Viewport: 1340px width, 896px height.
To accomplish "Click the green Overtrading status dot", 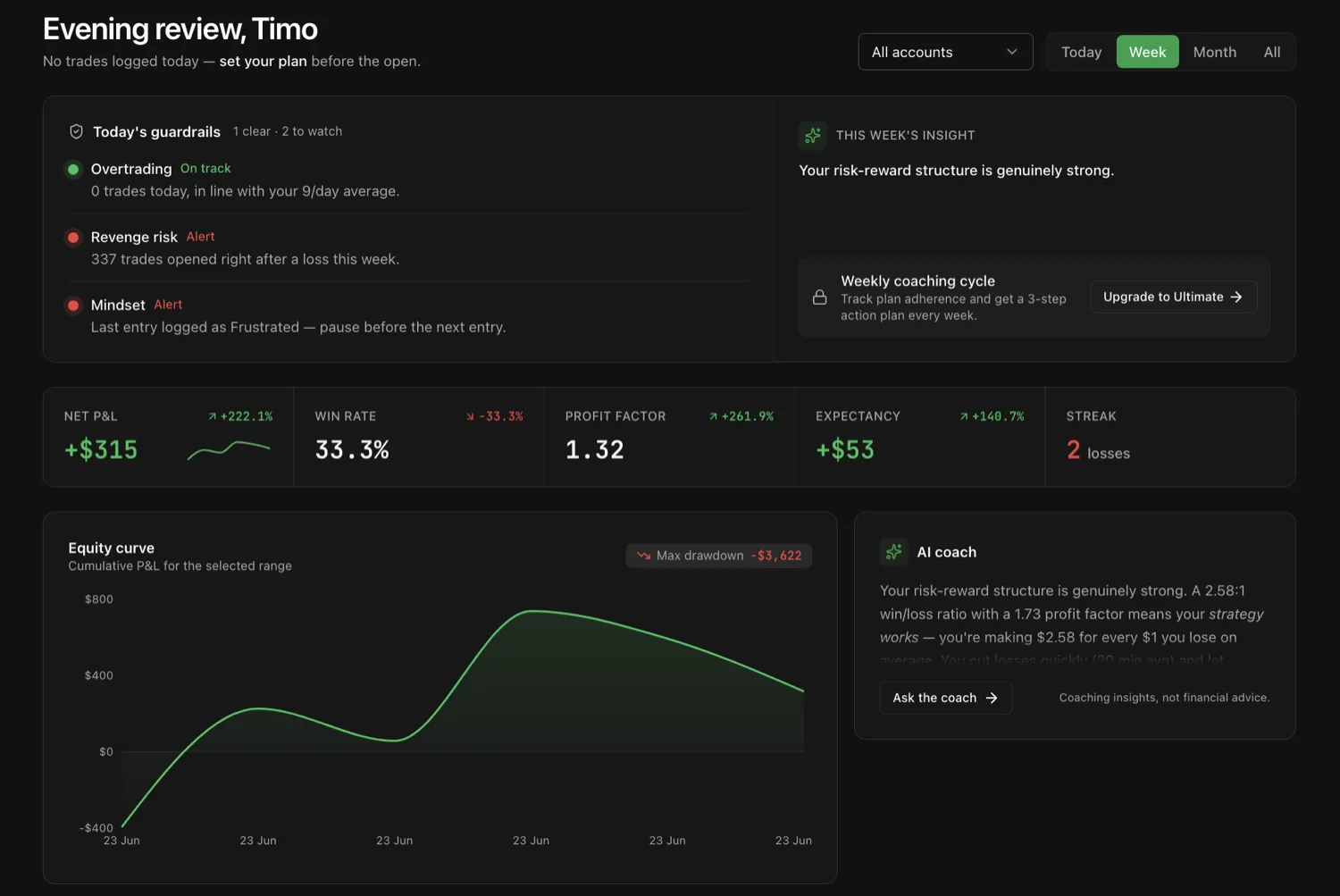I will pos(73,169).
